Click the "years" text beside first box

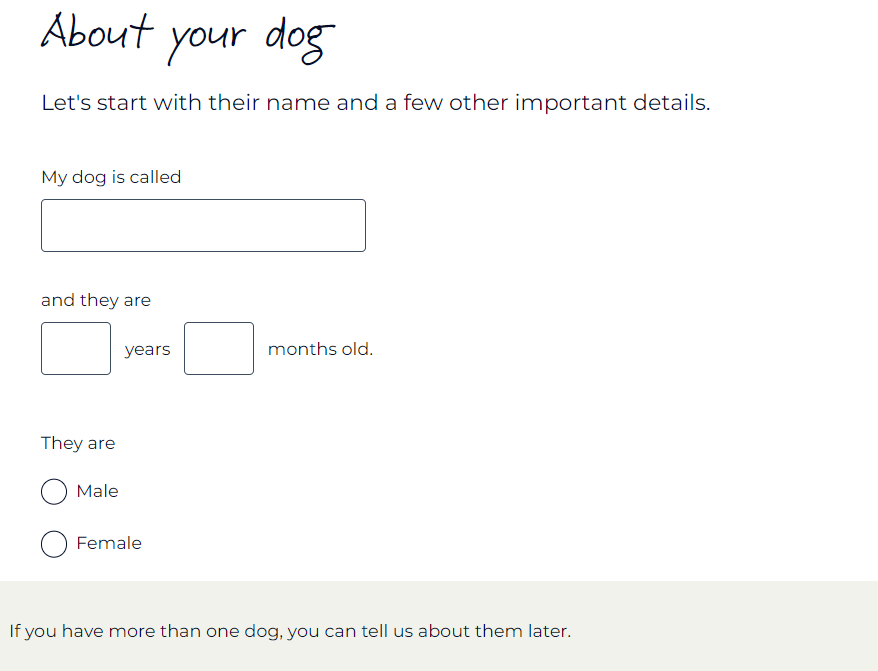(x=147, y=350)
